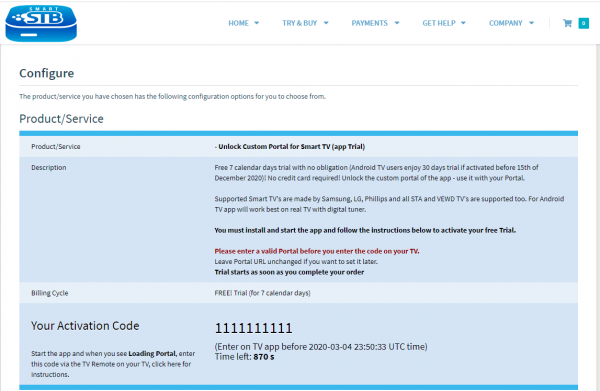Click the red valid Portal warning text
Image resolution: width=600 pixels, height=391 pixels.
coord(317,251)
